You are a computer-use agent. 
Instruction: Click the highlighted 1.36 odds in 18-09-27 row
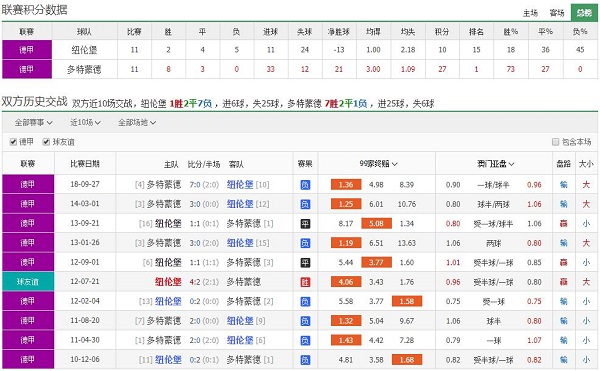coord(346,185)
